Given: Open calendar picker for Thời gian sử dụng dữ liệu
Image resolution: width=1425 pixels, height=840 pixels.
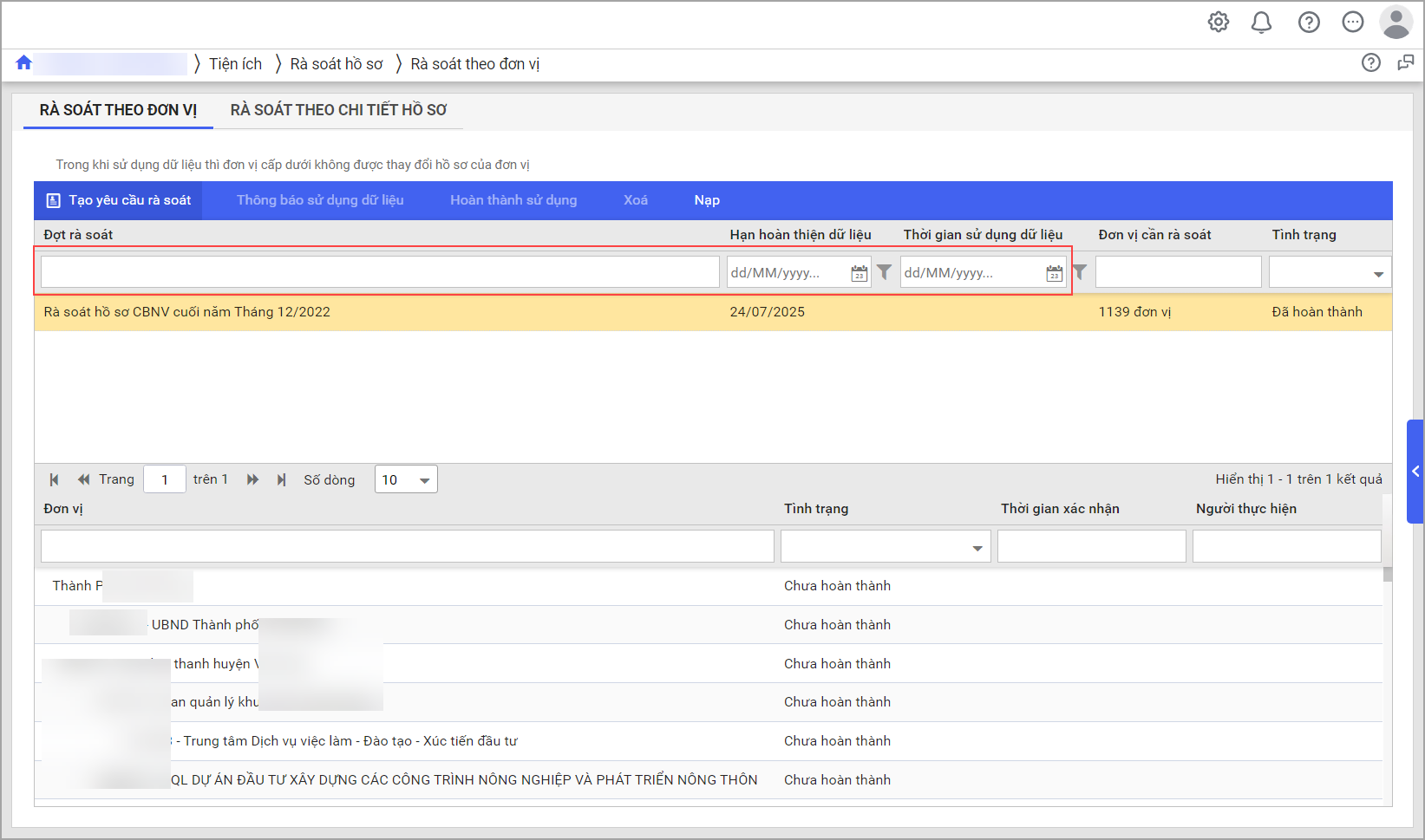Looking at the screenshot, I should 1054,273.
